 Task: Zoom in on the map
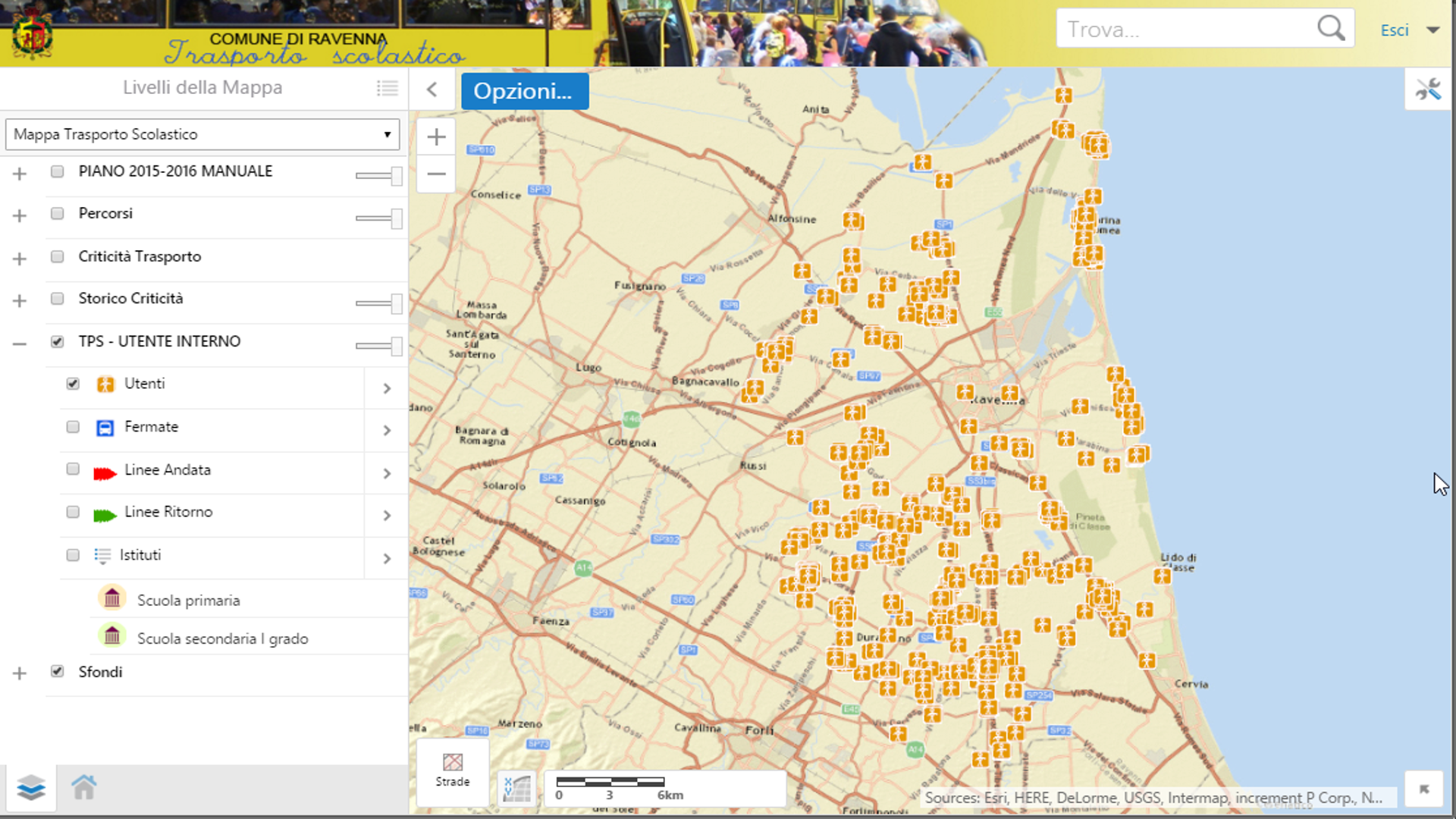[436, 136]
